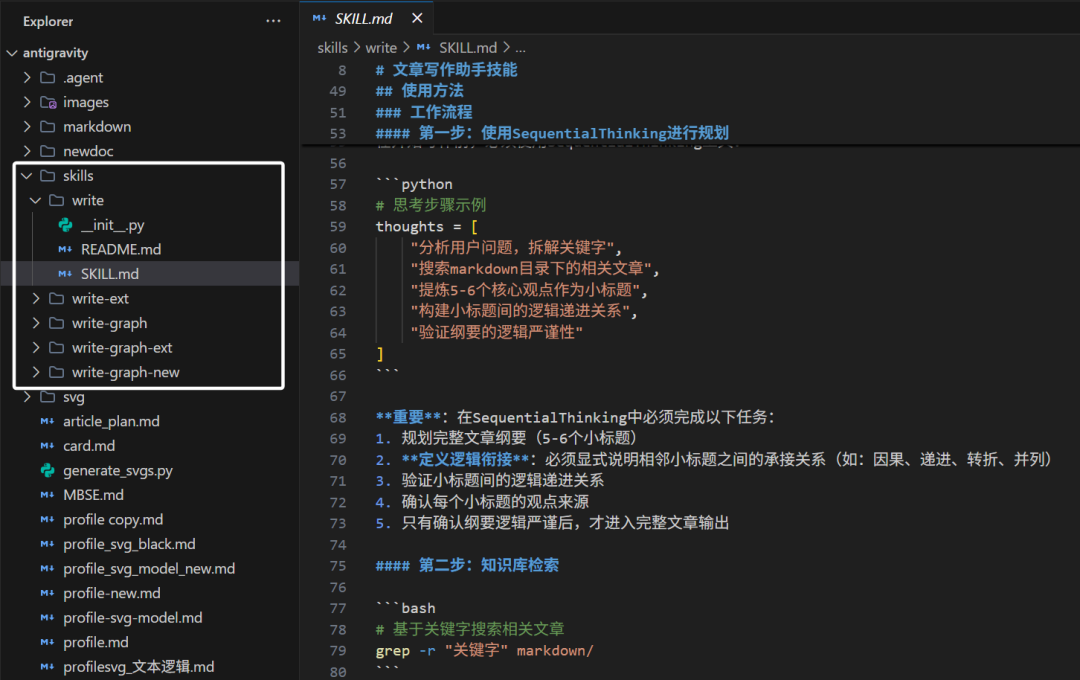Click the SKILL.md breadcrumb segment

[468, 48]
